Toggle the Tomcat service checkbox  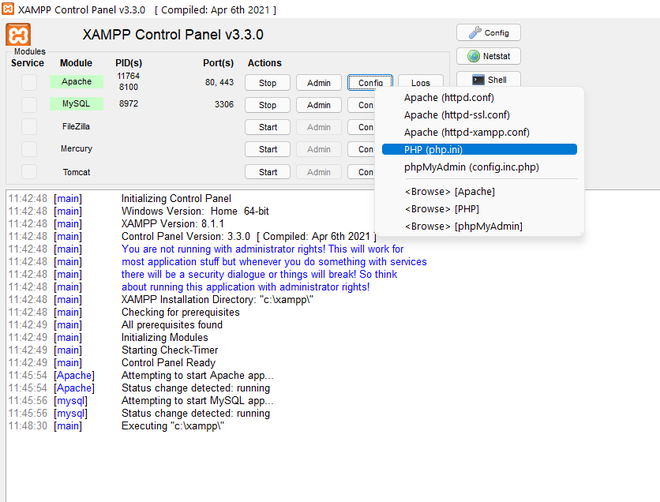pos(29,172)
